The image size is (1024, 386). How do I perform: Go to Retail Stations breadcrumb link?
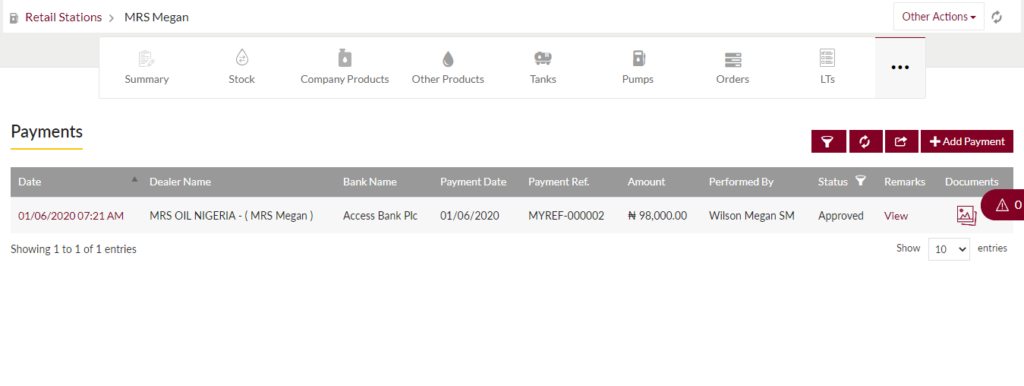click(63, 17)
